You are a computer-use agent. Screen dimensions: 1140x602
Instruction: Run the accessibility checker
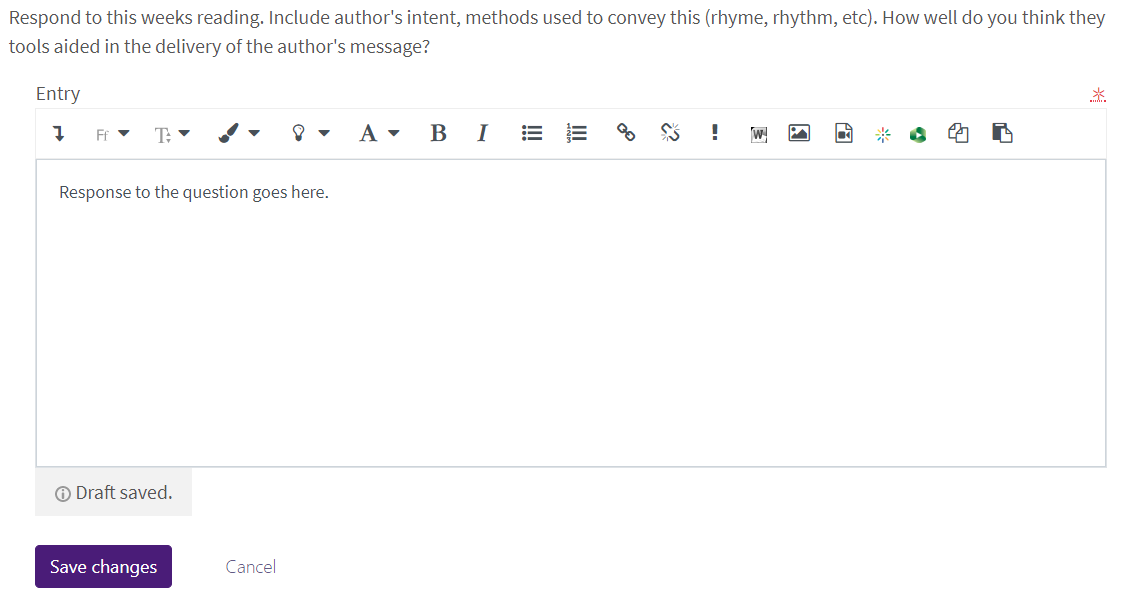tap(715, 132)
